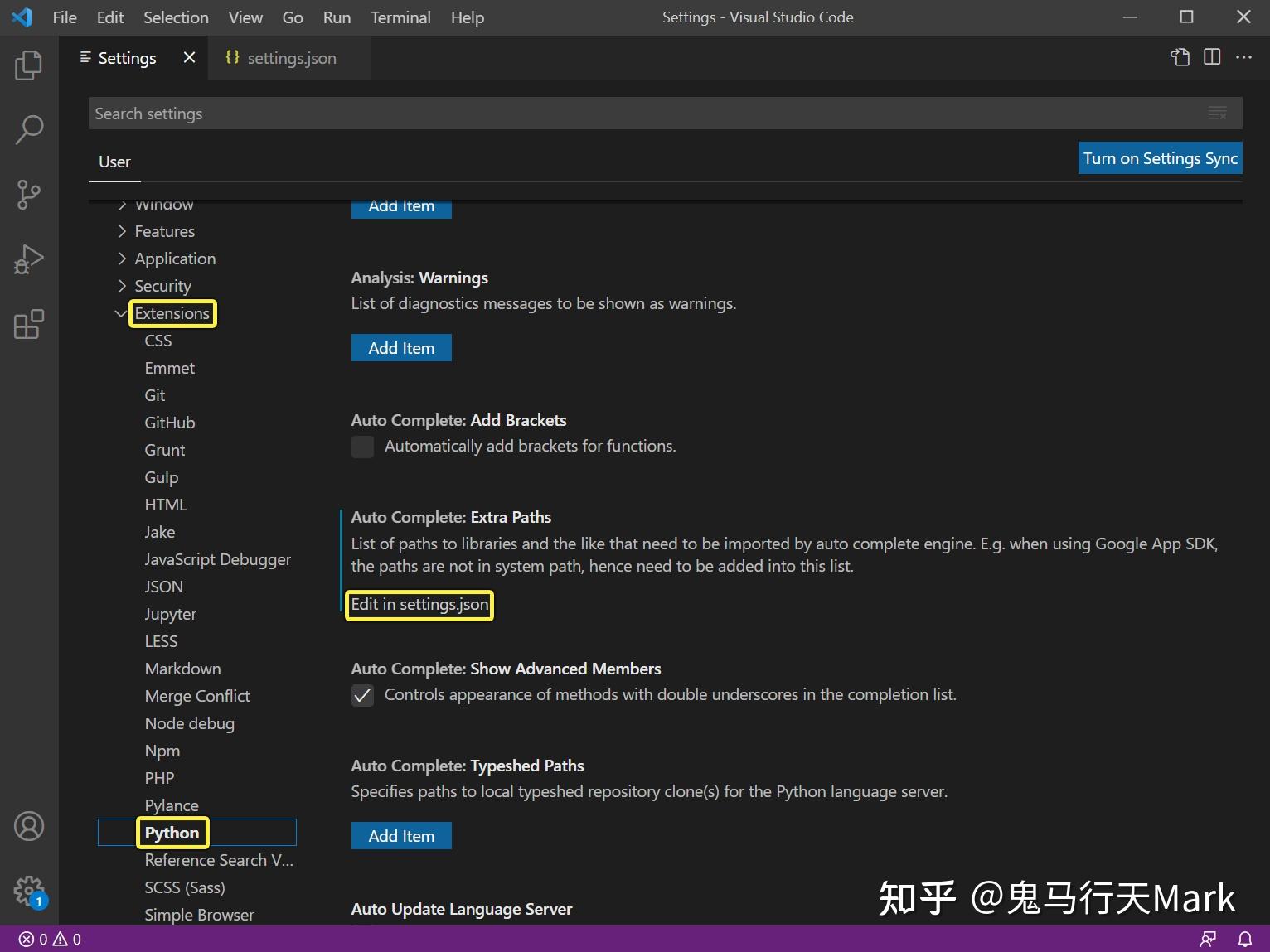Click the Open Settings (JSON) icon
This screenshot has height=952, width=1270.
tap(1179, 57)
